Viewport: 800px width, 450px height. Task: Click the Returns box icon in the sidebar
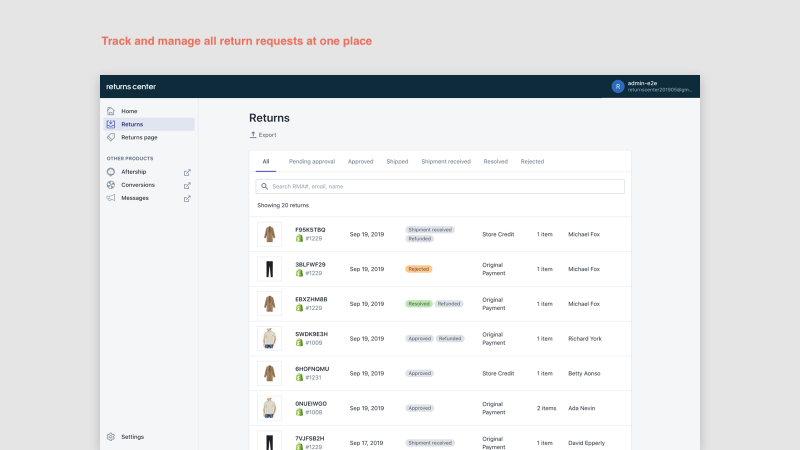111,124
